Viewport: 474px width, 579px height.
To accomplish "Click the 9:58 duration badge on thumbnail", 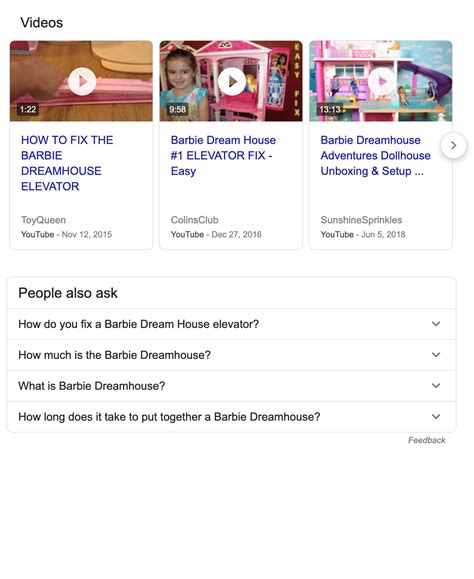I will coord(178,109).
